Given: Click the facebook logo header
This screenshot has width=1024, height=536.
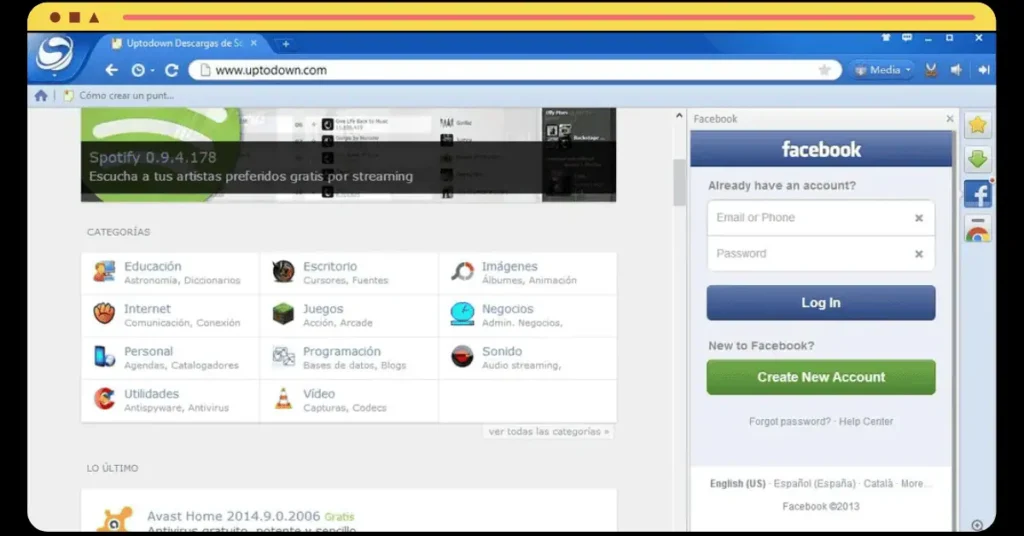Looking at the screenshot, I should pos(821,150).
